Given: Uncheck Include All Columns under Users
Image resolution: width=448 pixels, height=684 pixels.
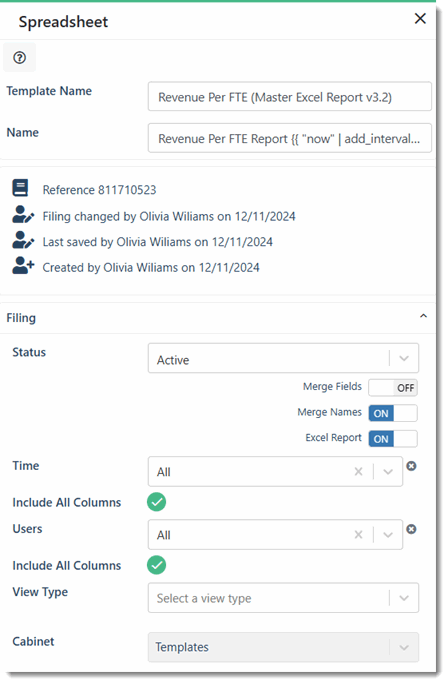Looking at the screenshot, I should tap(157, 565).
